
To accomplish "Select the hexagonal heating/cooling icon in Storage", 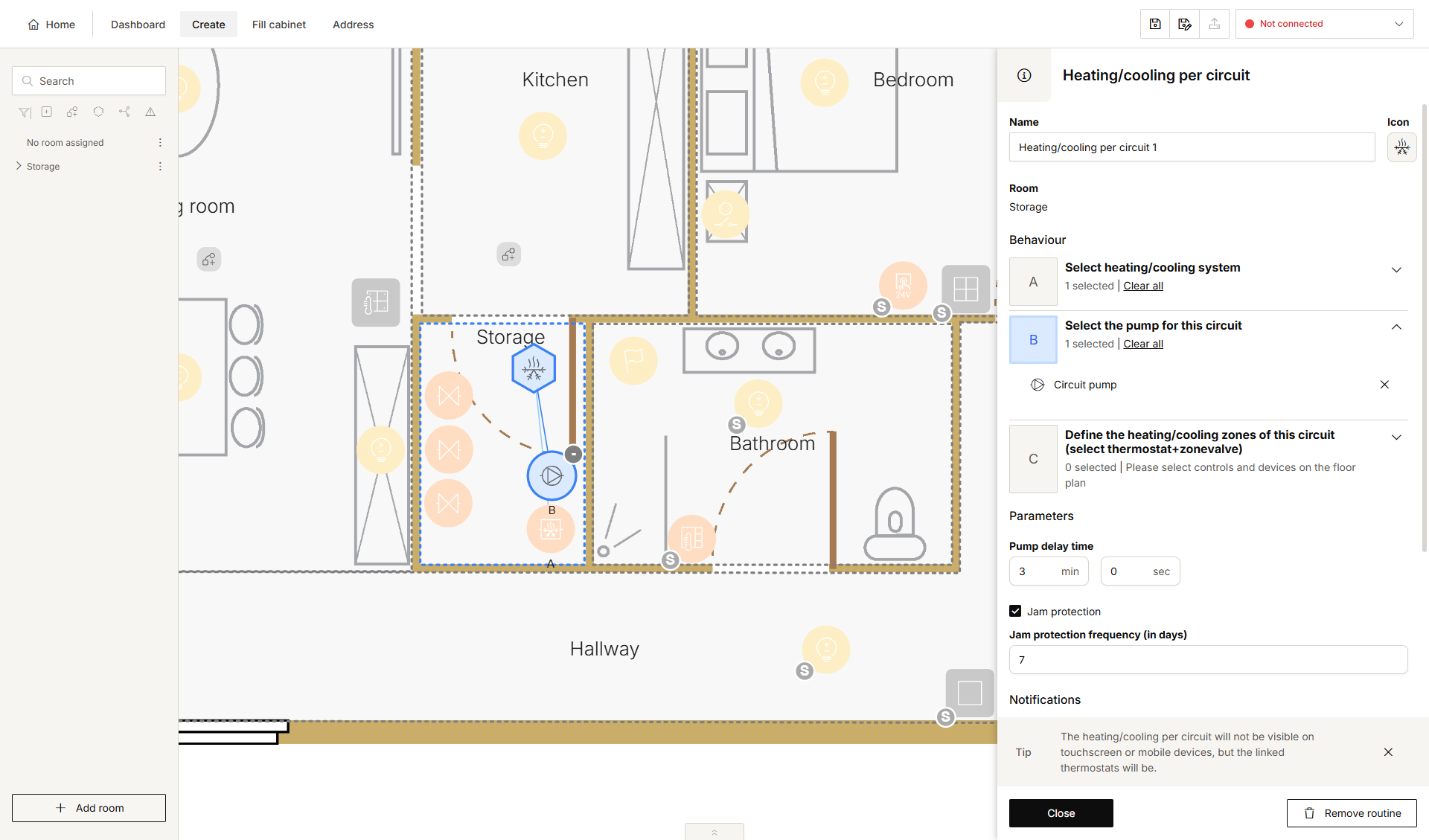I will (534, 368).
